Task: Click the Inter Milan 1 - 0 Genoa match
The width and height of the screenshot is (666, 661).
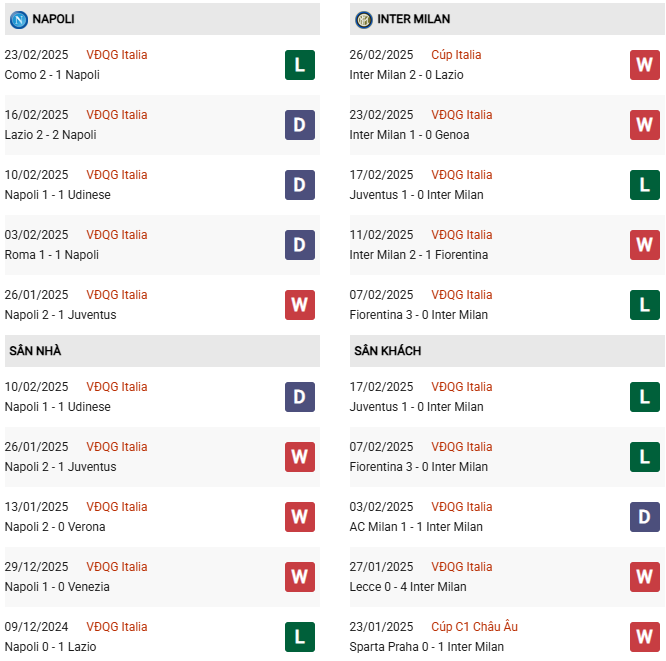Action: click(x=409, y=135)
